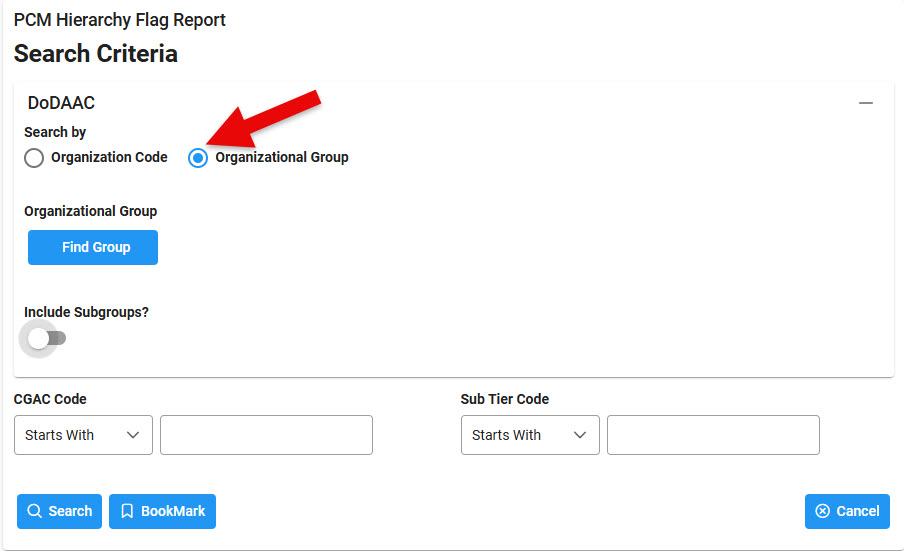Click the BookMark button label
This screenshot has width=904, height=551.
173,511
